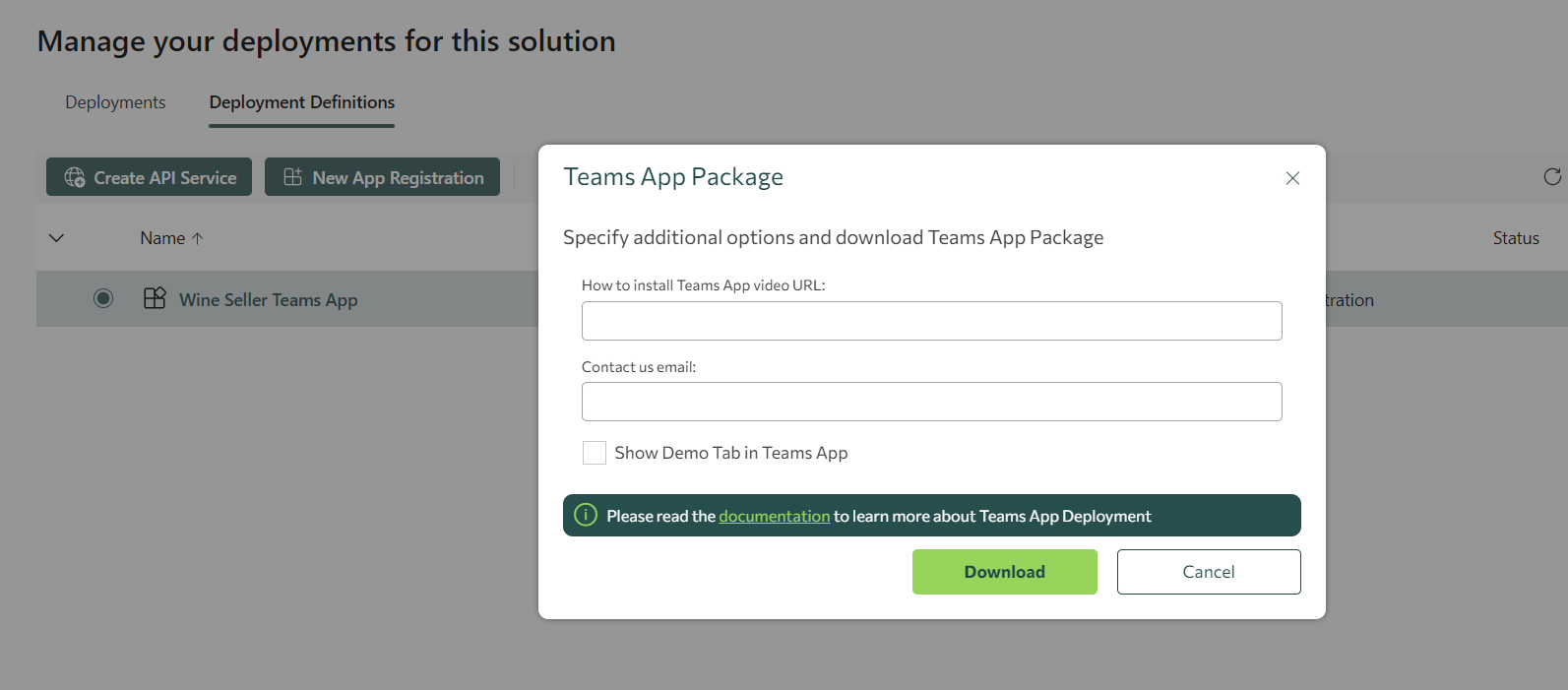
Task: Switch to the Deployments tab
Action: point(115,102)
